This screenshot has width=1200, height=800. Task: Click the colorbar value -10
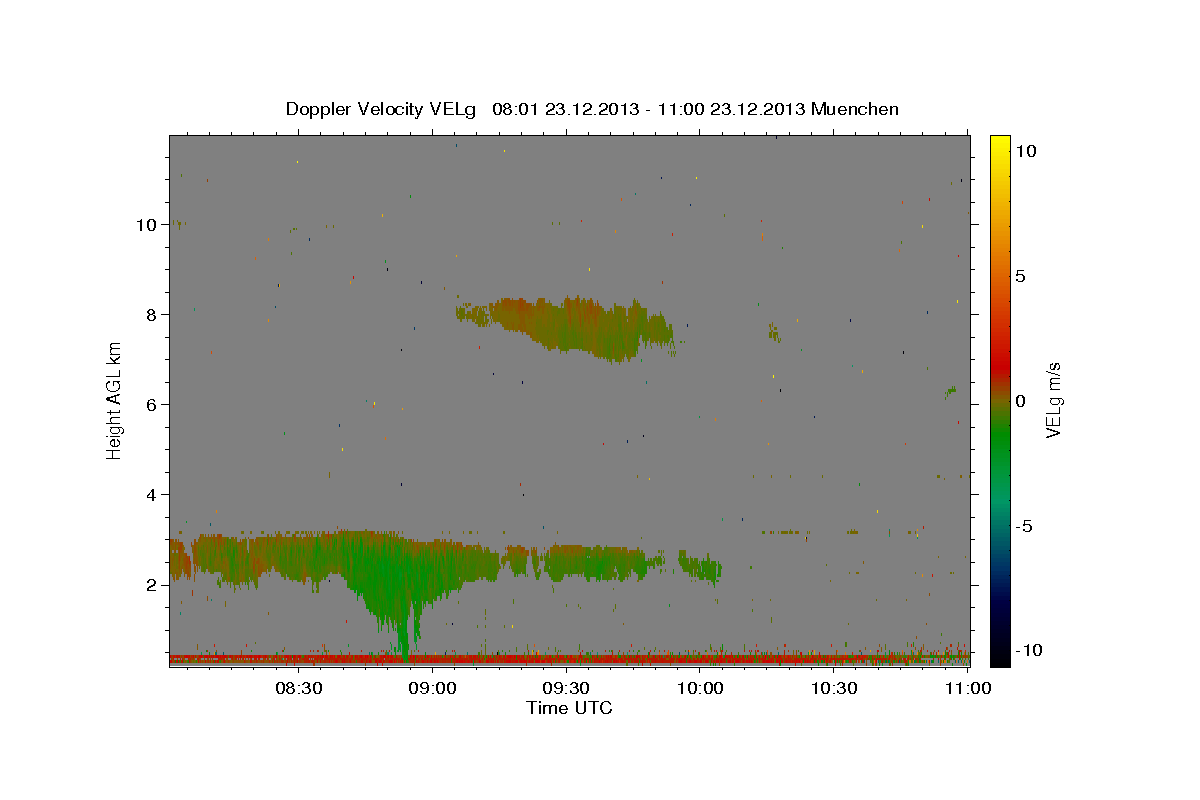tap(1029, 650)
